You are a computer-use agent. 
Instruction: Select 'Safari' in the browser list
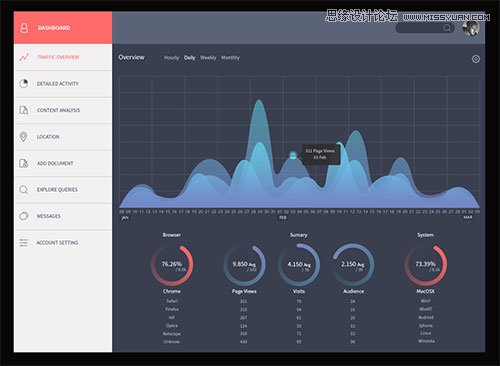click(x=172, y=301)
